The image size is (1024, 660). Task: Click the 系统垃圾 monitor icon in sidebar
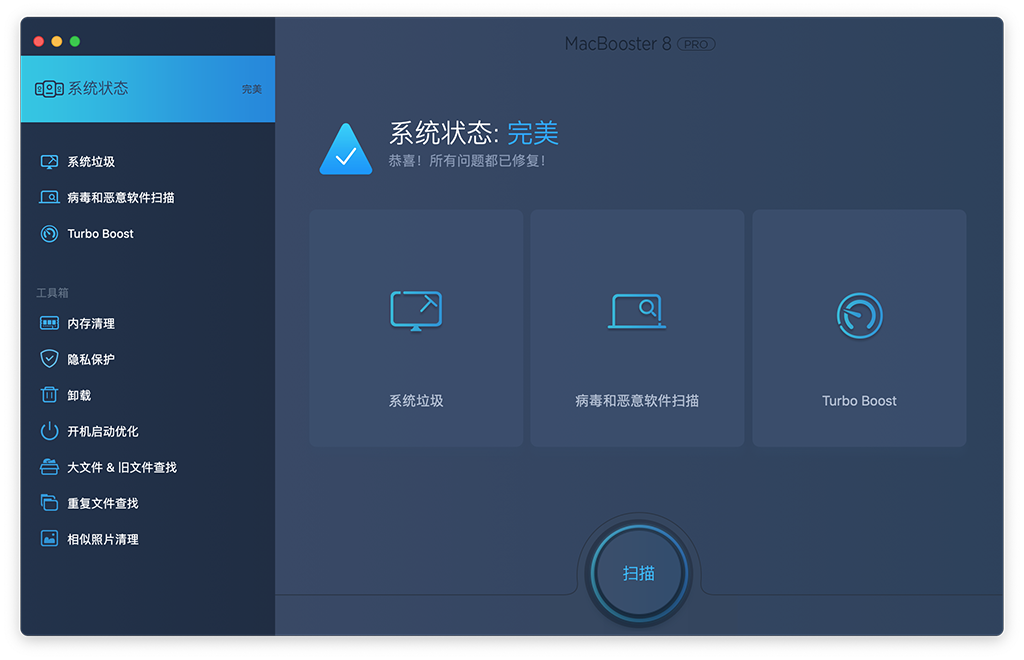click(x=49, y=162)
